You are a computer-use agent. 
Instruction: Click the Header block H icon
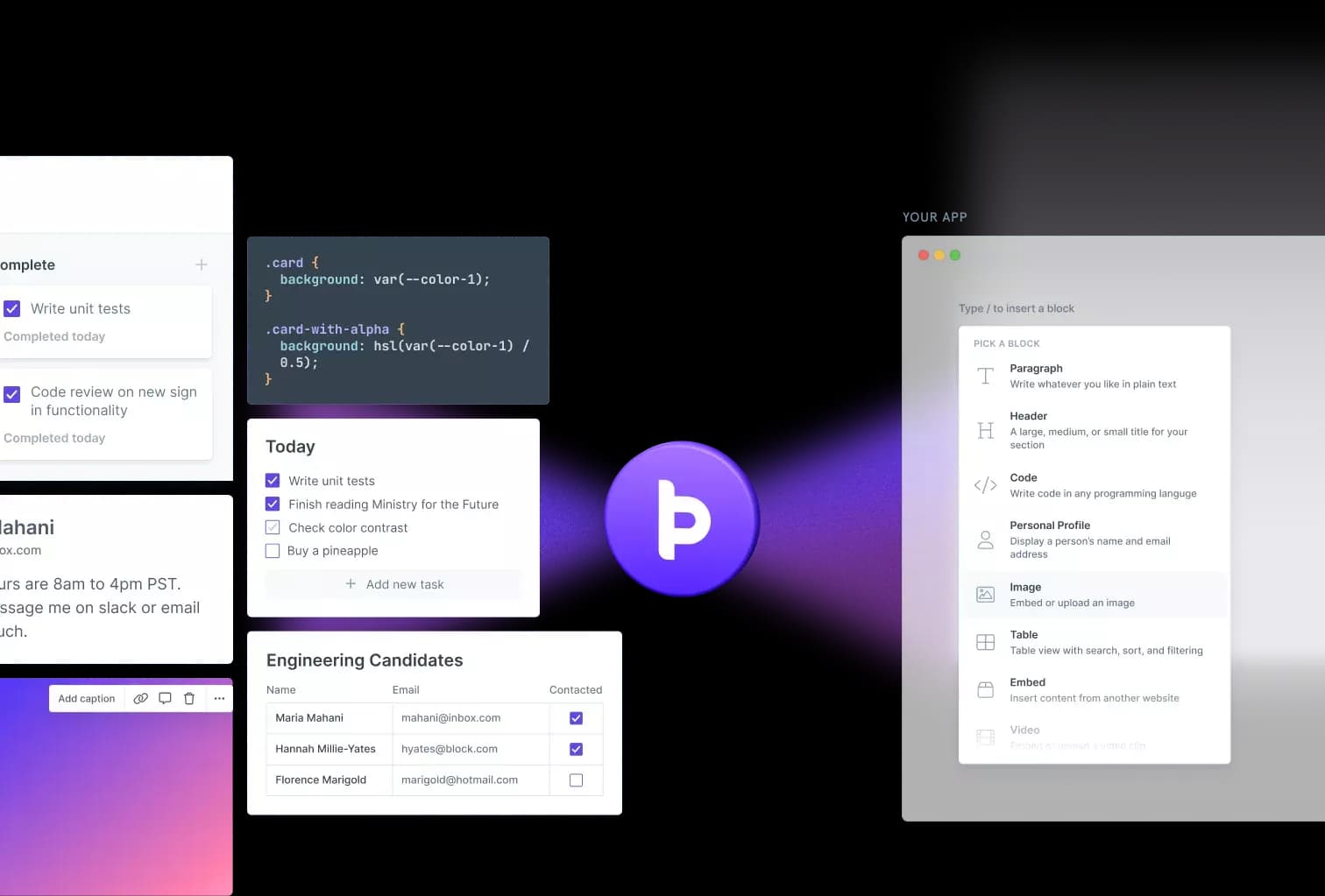coord(986,430)
